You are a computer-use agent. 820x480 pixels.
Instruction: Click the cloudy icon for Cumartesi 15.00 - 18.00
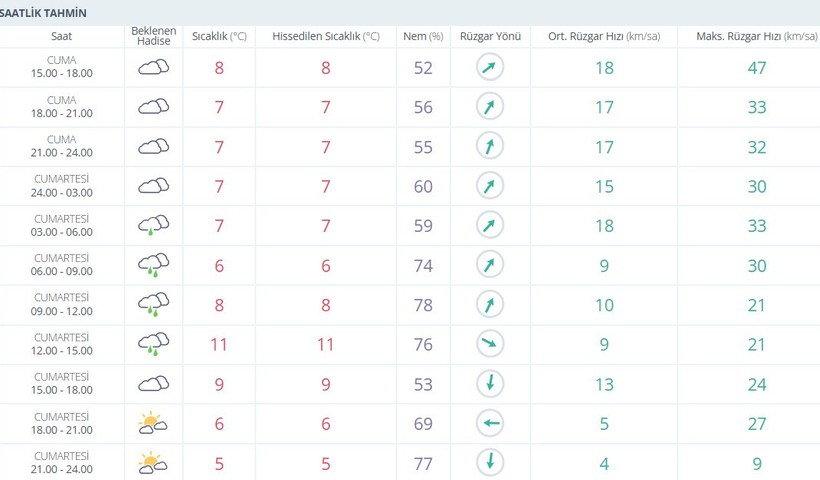click(x=154, y=384)
